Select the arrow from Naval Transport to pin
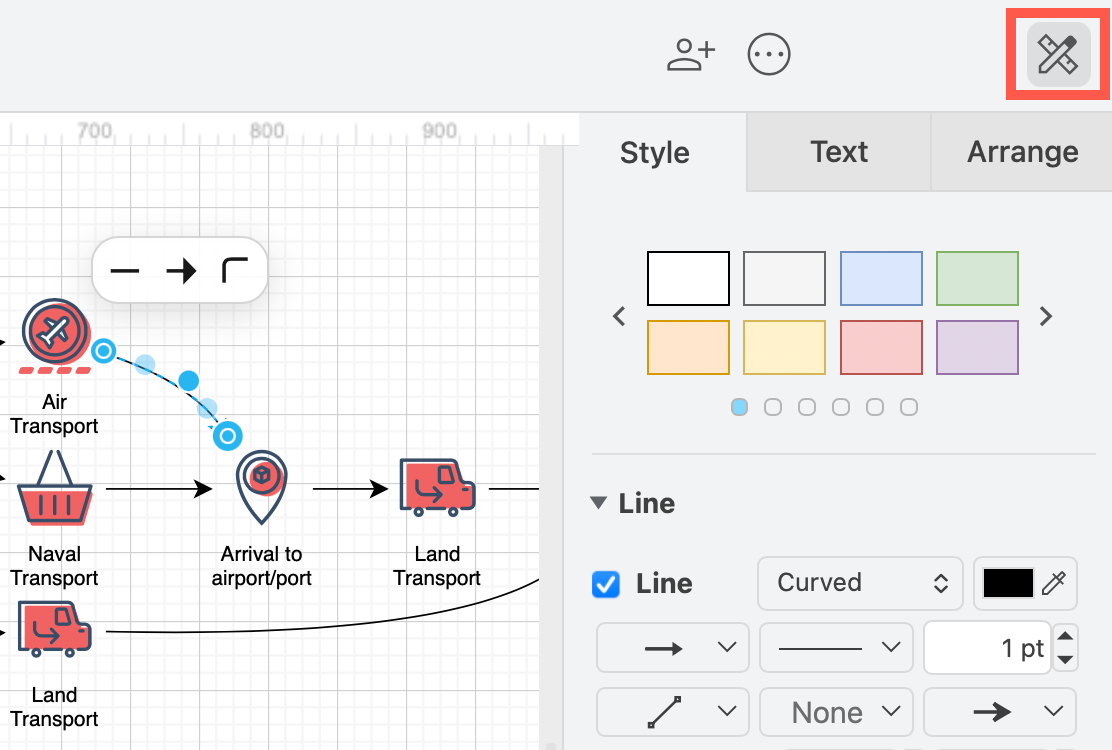This screenshot has height=750, width=1112. [x=159, y=488]
